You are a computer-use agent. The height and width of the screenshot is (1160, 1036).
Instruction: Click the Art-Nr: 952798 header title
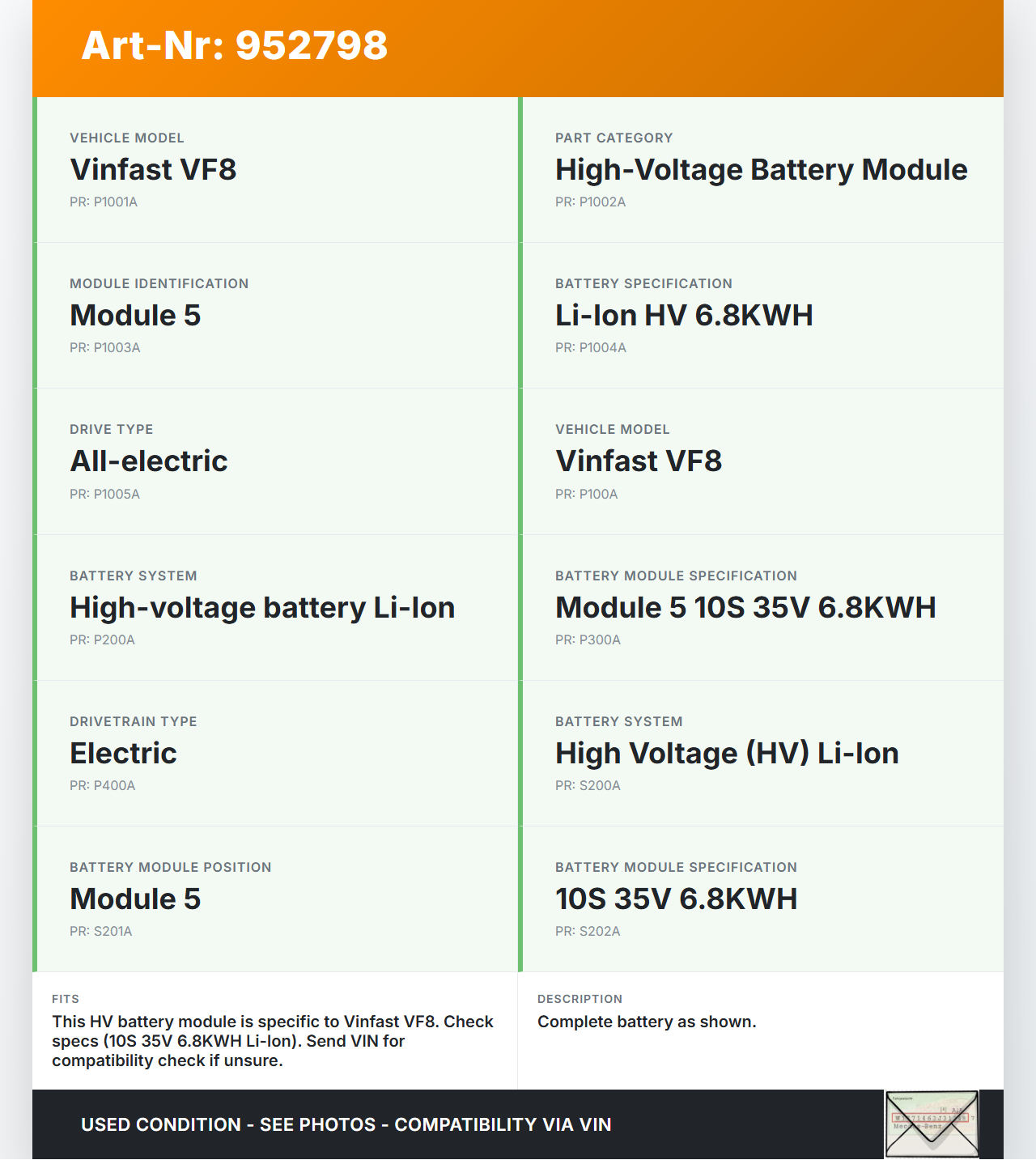235,45
